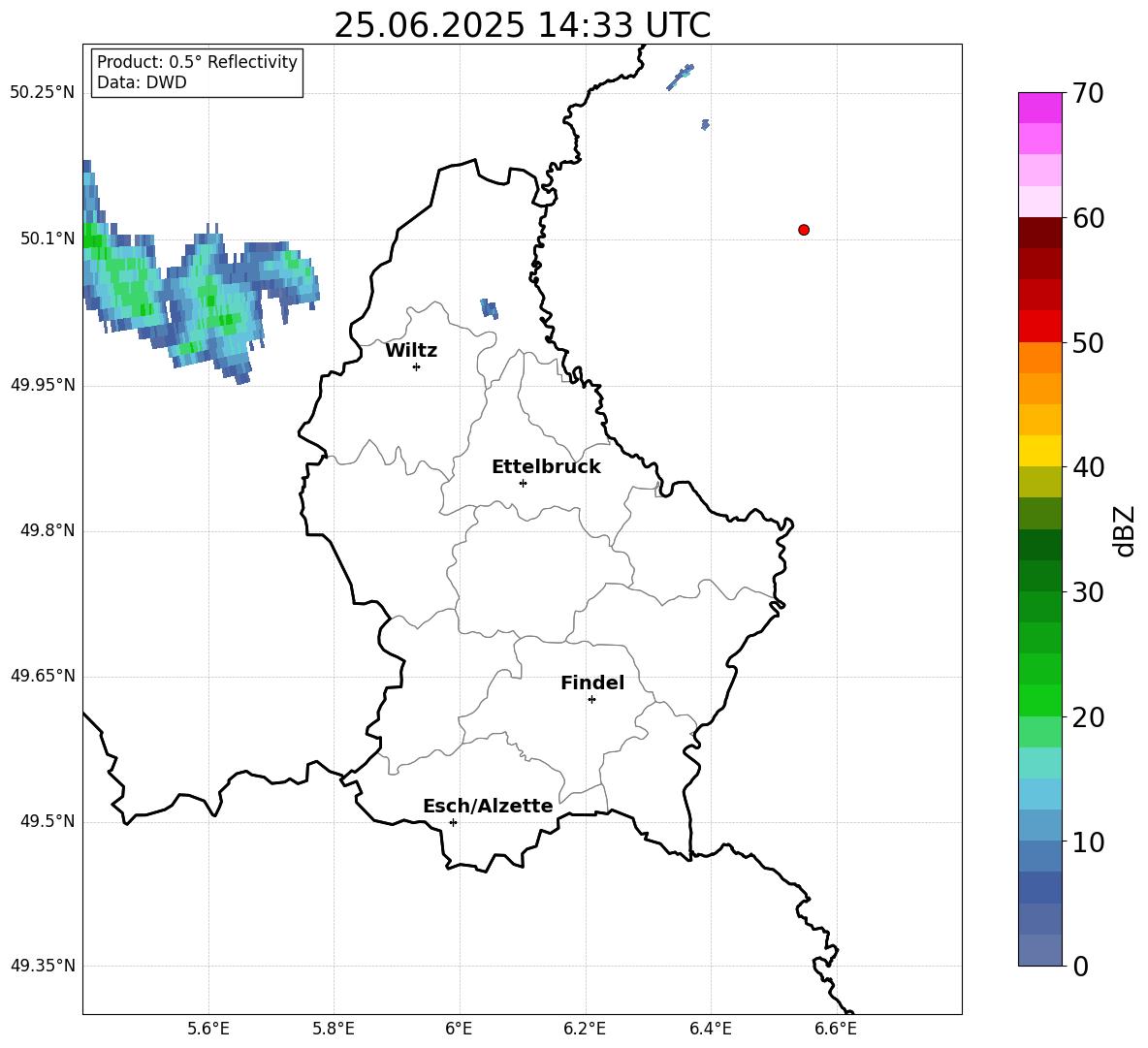Viewport: 1148px width, 1048px height.
Task: Click the Findel station cross marker
Action: click(591, 700)
